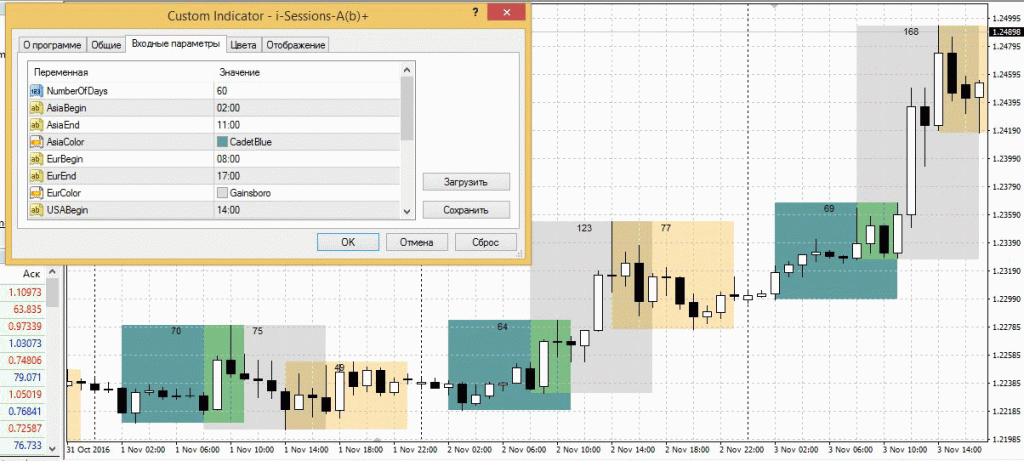Viewport: 1024px width, 461px height.
Task: Click the question mark help button
Action: [x=474, y=13]
